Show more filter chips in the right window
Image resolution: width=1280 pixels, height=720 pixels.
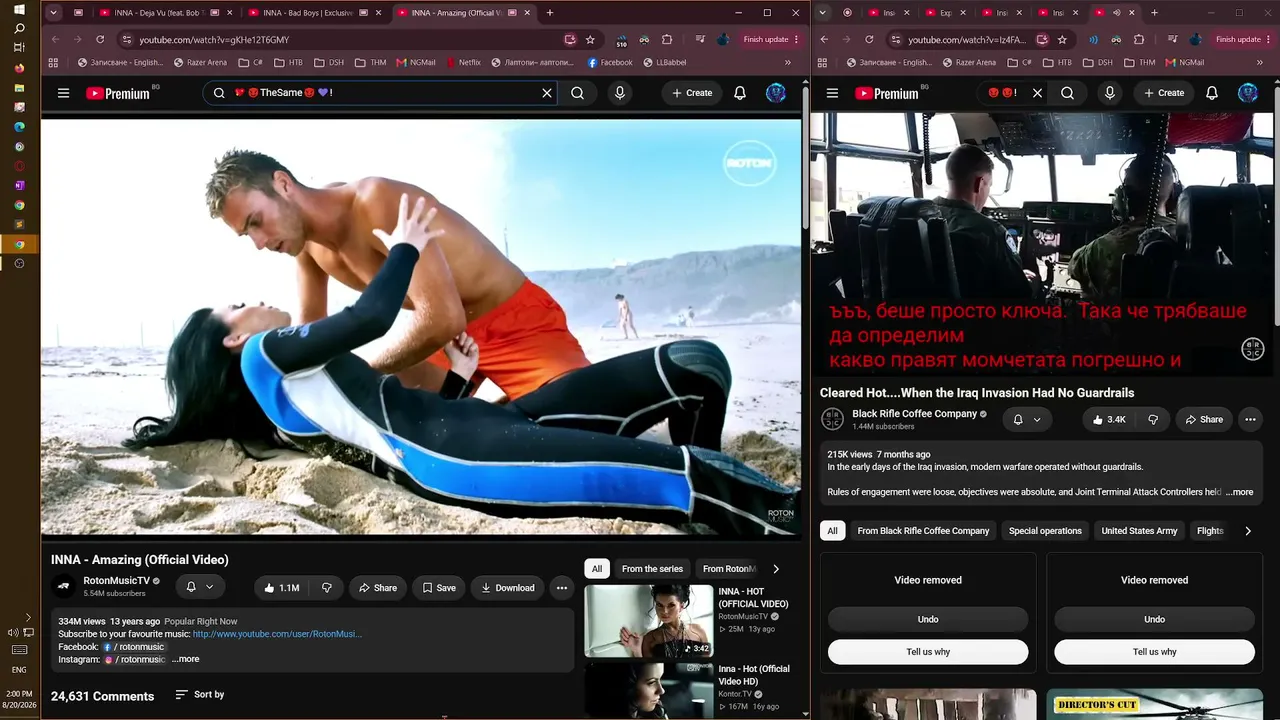point(1248,531)
